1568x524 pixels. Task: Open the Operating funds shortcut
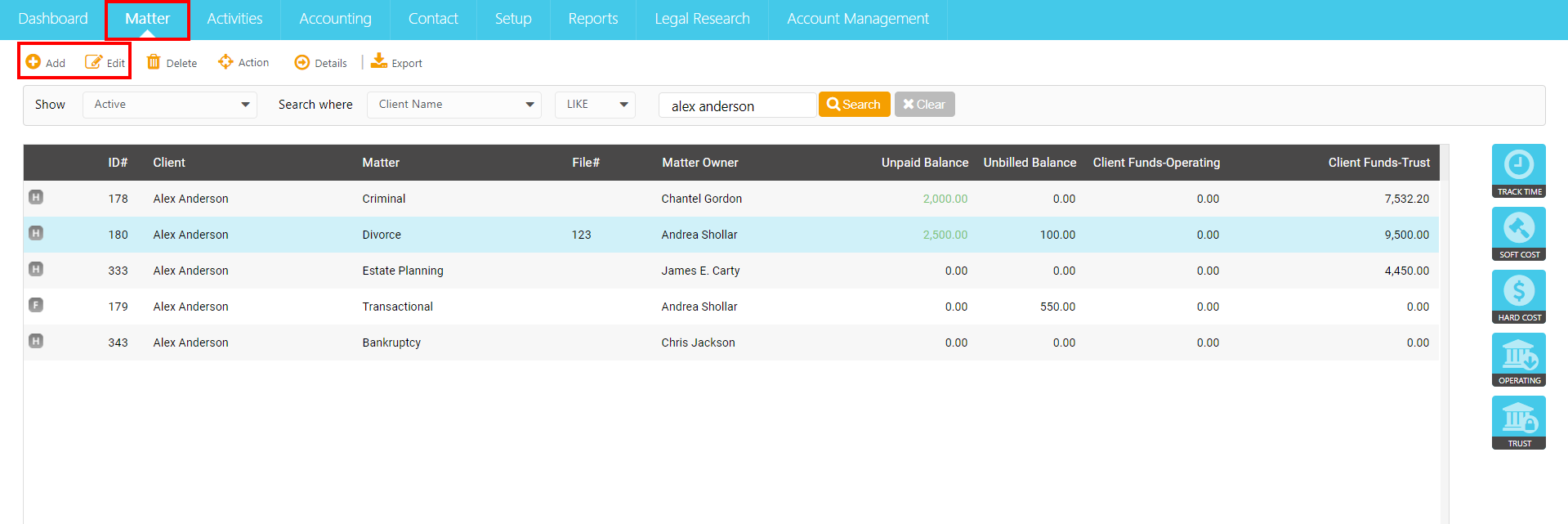point(1518,360)
